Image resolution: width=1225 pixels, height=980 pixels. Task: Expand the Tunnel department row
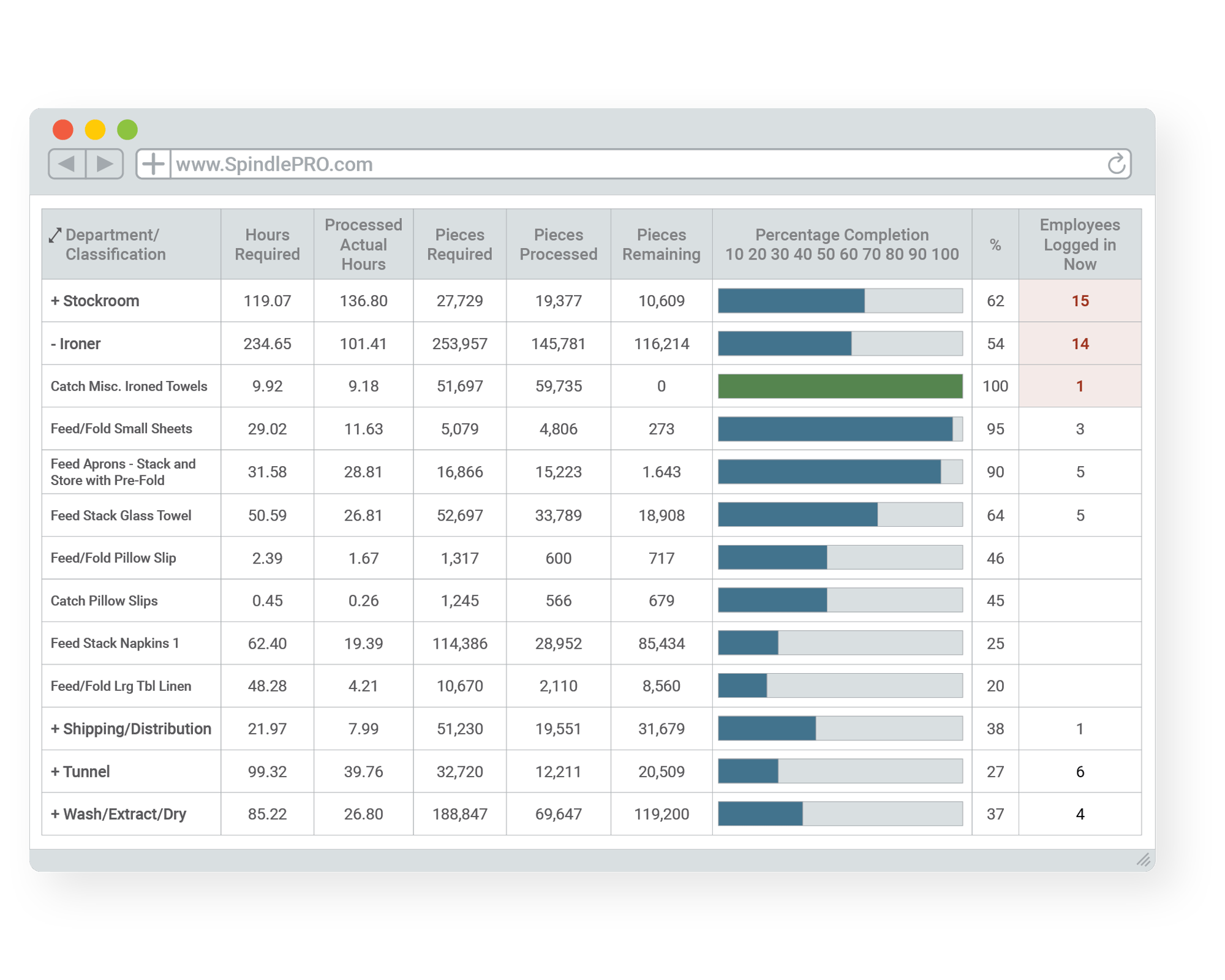55,772
